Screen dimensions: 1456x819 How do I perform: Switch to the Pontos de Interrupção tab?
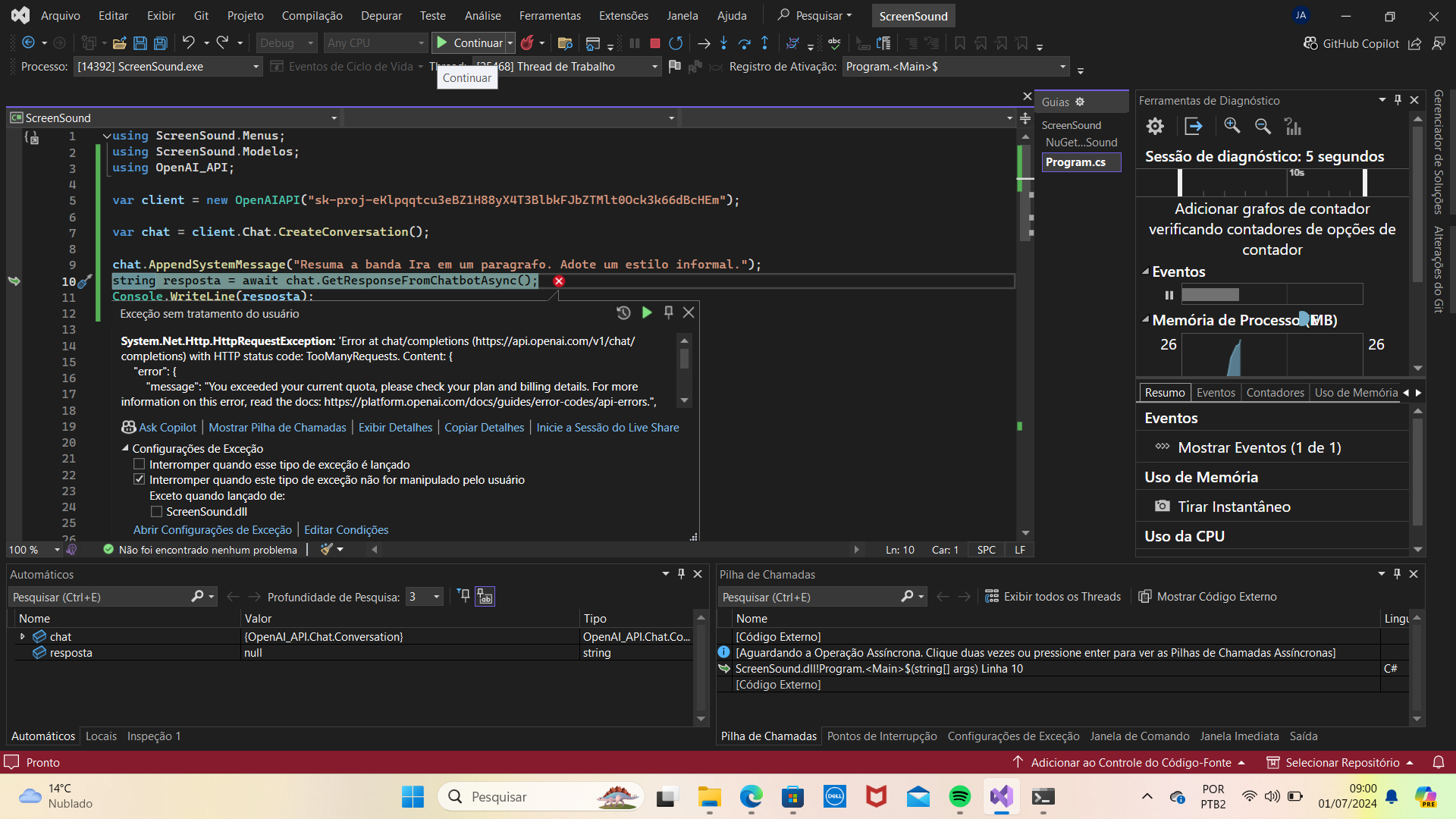[x=882, y=736]
